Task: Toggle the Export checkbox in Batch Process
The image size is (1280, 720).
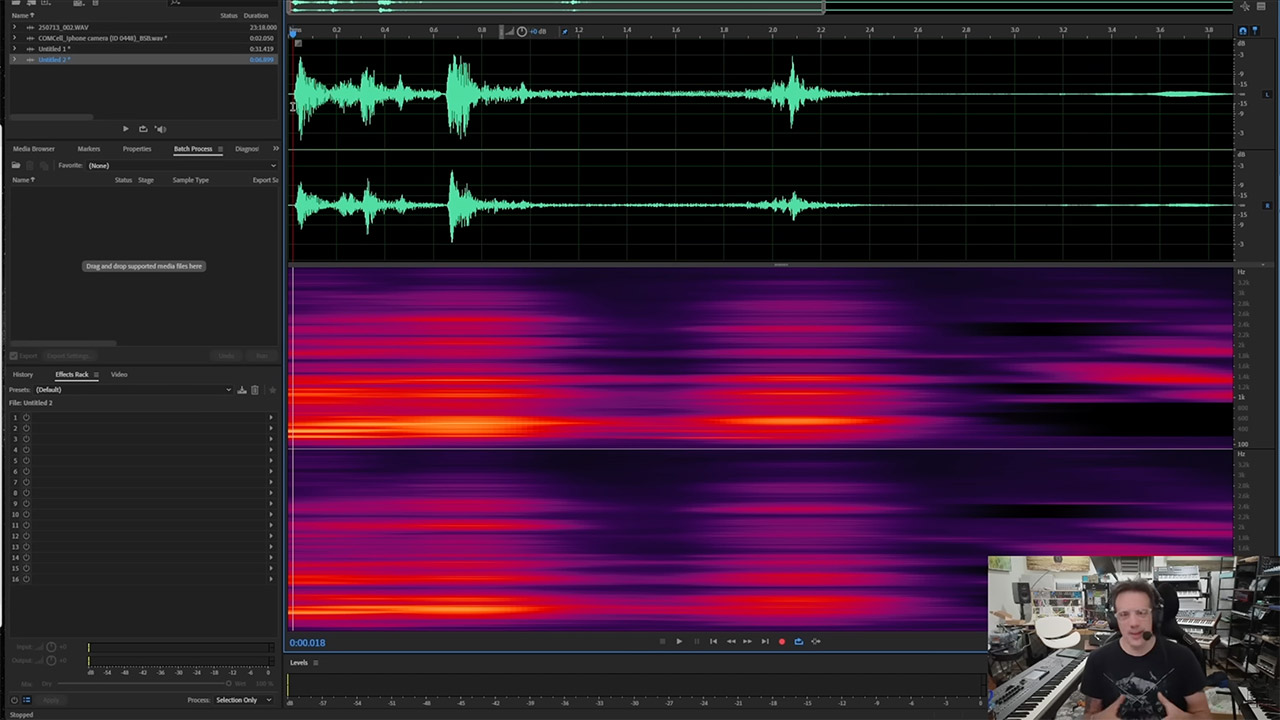Action: tap(14, 356)
